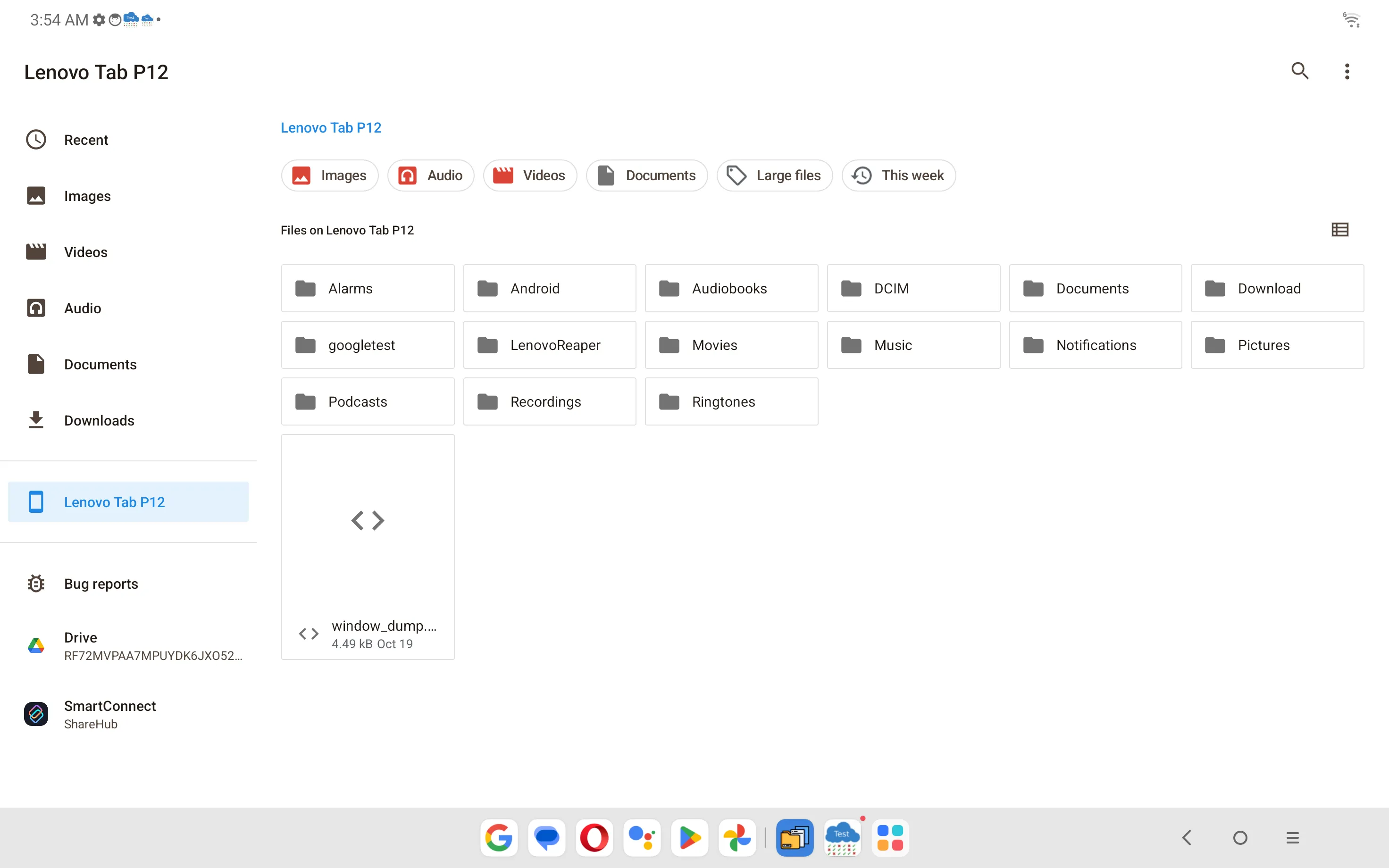Click the Lenovo Tab P12 breadcrumb link
The image size is (1389, 868).
click(331, 127)
